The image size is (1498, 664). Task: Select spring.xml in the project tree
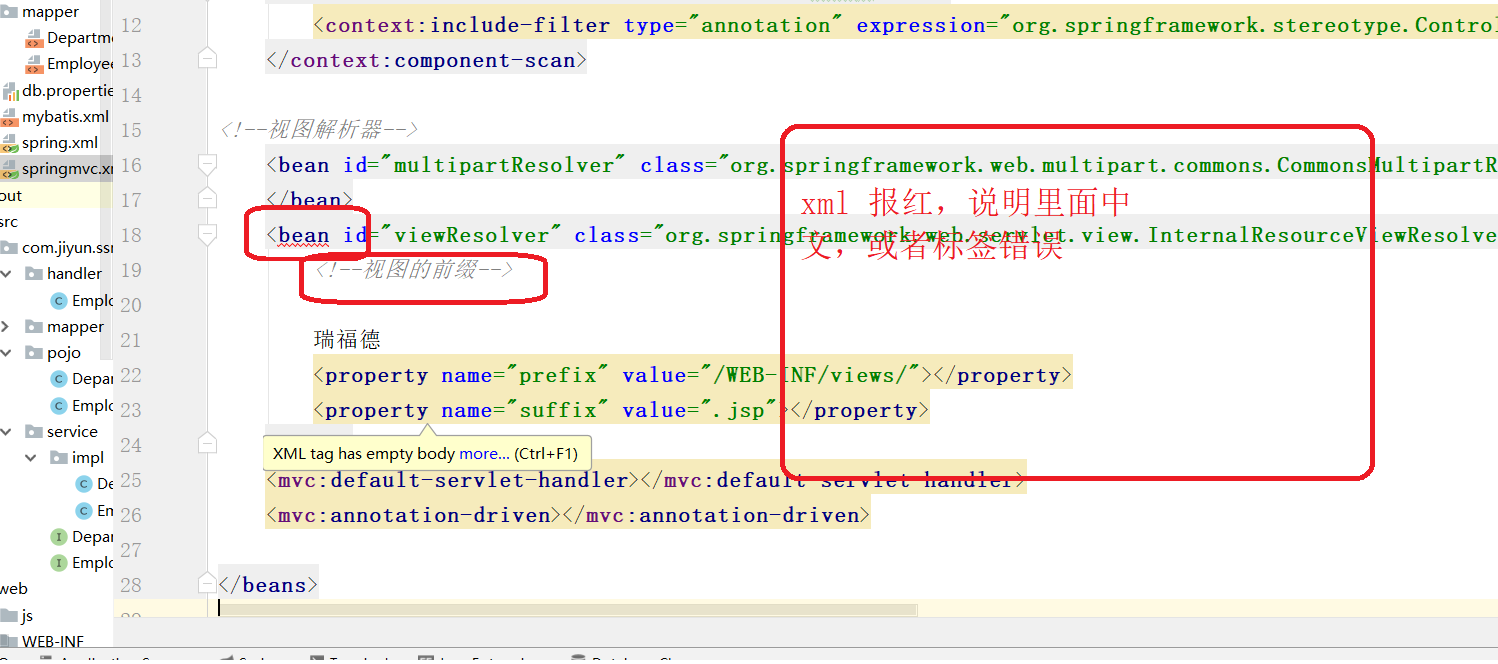point(60,143)
